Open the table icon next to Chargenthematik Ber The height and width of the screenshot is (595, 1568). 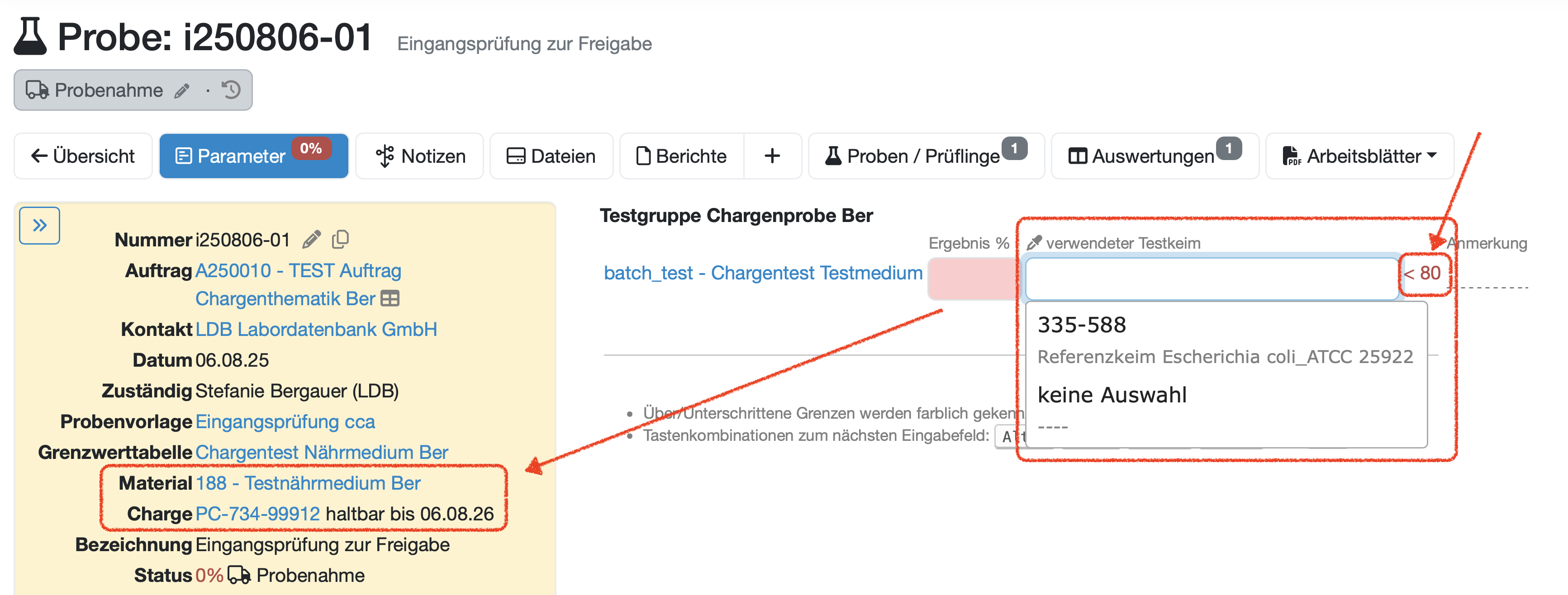pyautogui.click(x=390, y=299)
